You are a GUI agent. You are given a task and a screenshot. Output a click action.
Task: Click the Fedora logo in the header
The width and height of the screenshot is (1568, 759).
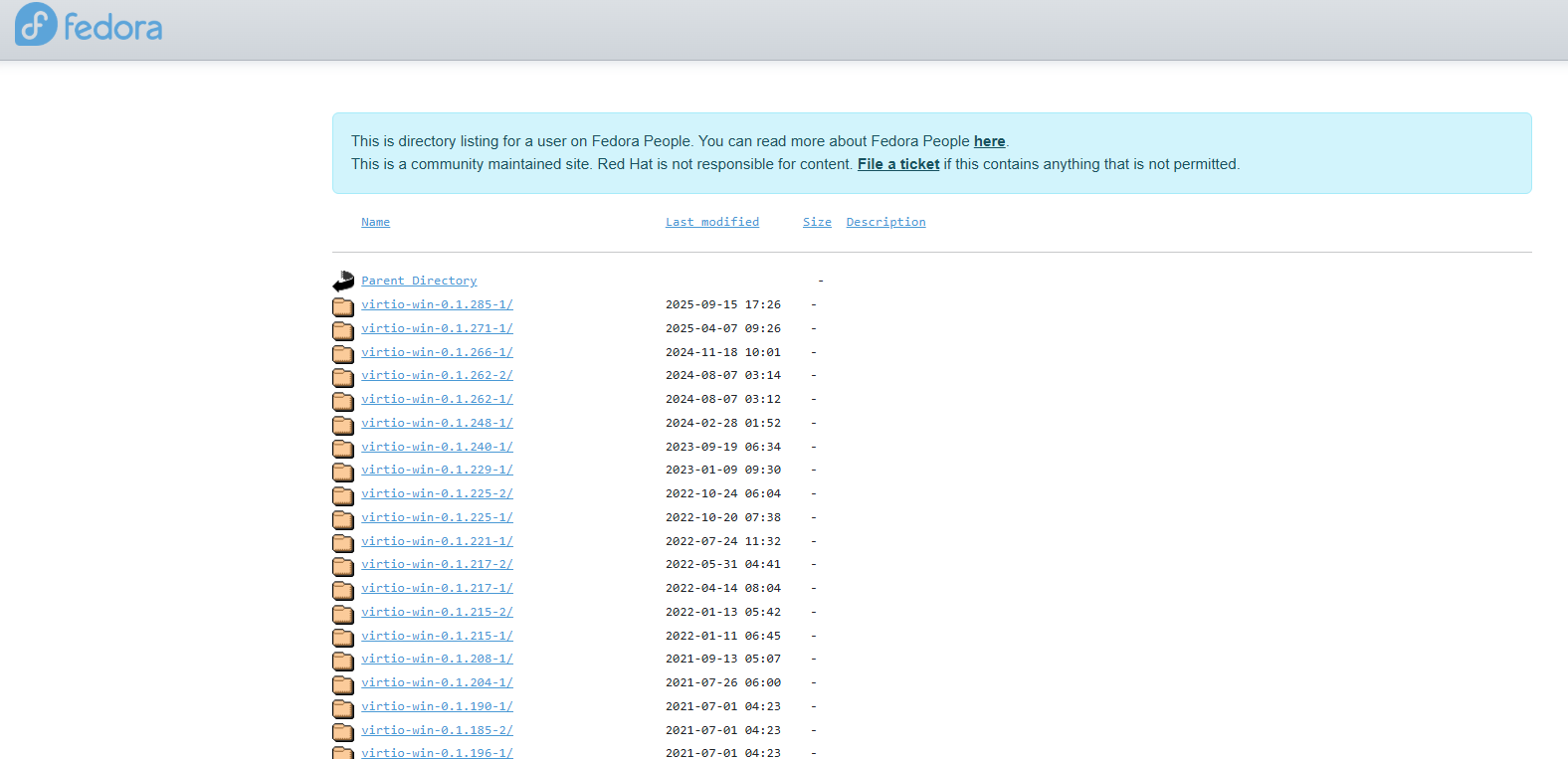click(89, 25)
